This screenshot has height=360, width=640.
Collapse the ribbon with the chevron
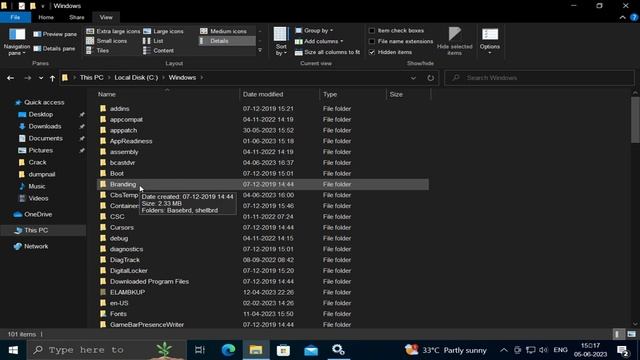[x=622, y=17]
